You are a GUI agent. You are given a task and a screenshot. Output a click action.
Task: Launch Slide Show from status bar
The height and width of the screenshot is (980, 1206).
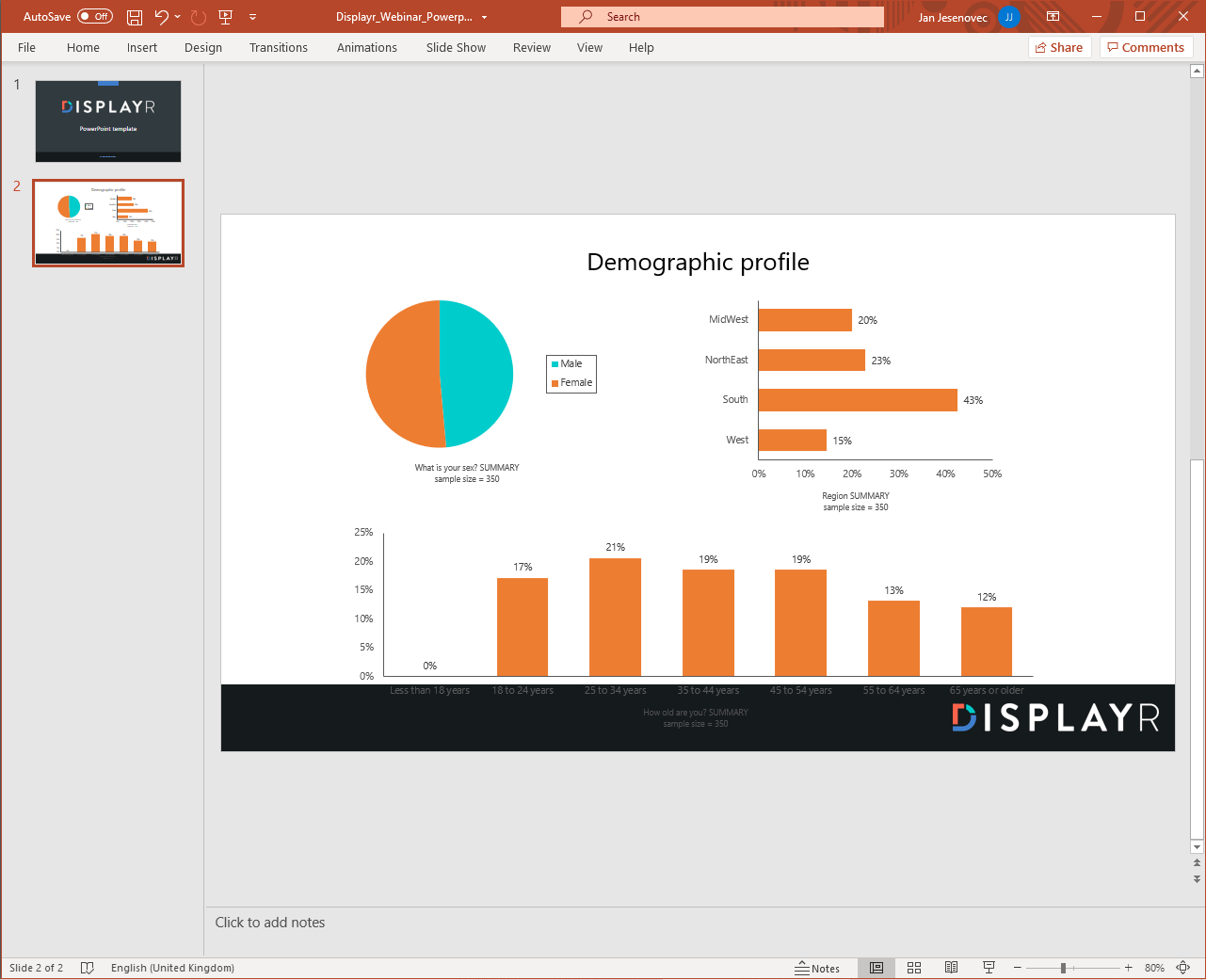tap(989, 968)
